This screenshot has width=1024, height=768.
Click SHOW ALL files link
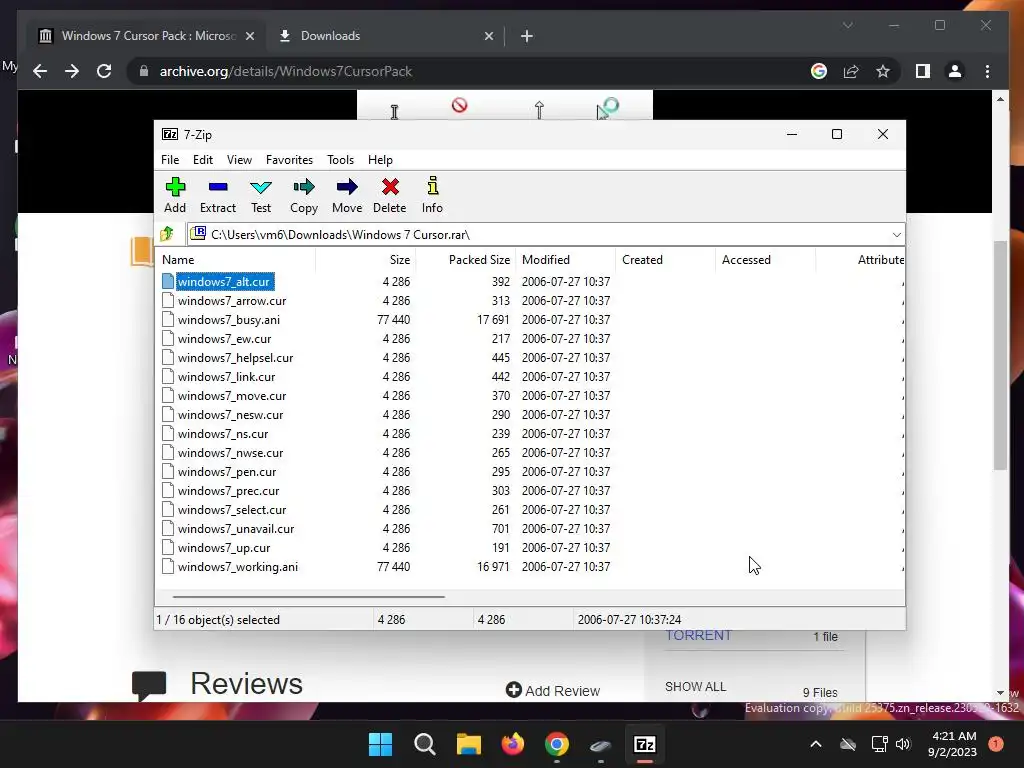pos(696,686)
